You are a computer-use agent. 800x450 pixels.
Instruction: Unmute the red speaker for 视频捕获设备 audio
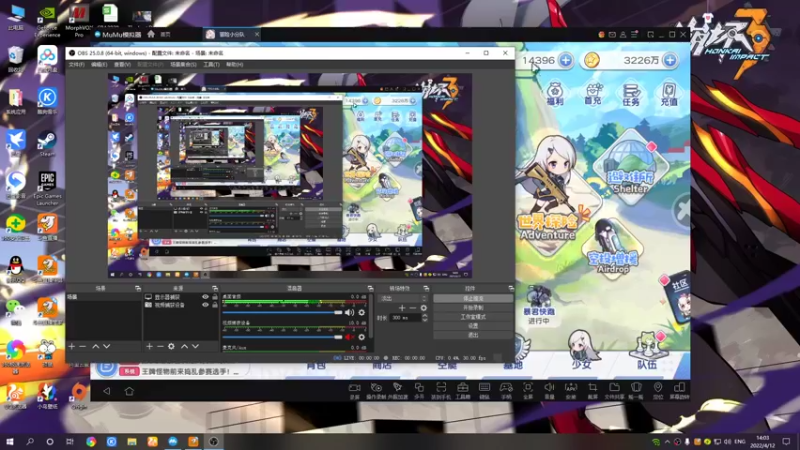click(349, 337)
